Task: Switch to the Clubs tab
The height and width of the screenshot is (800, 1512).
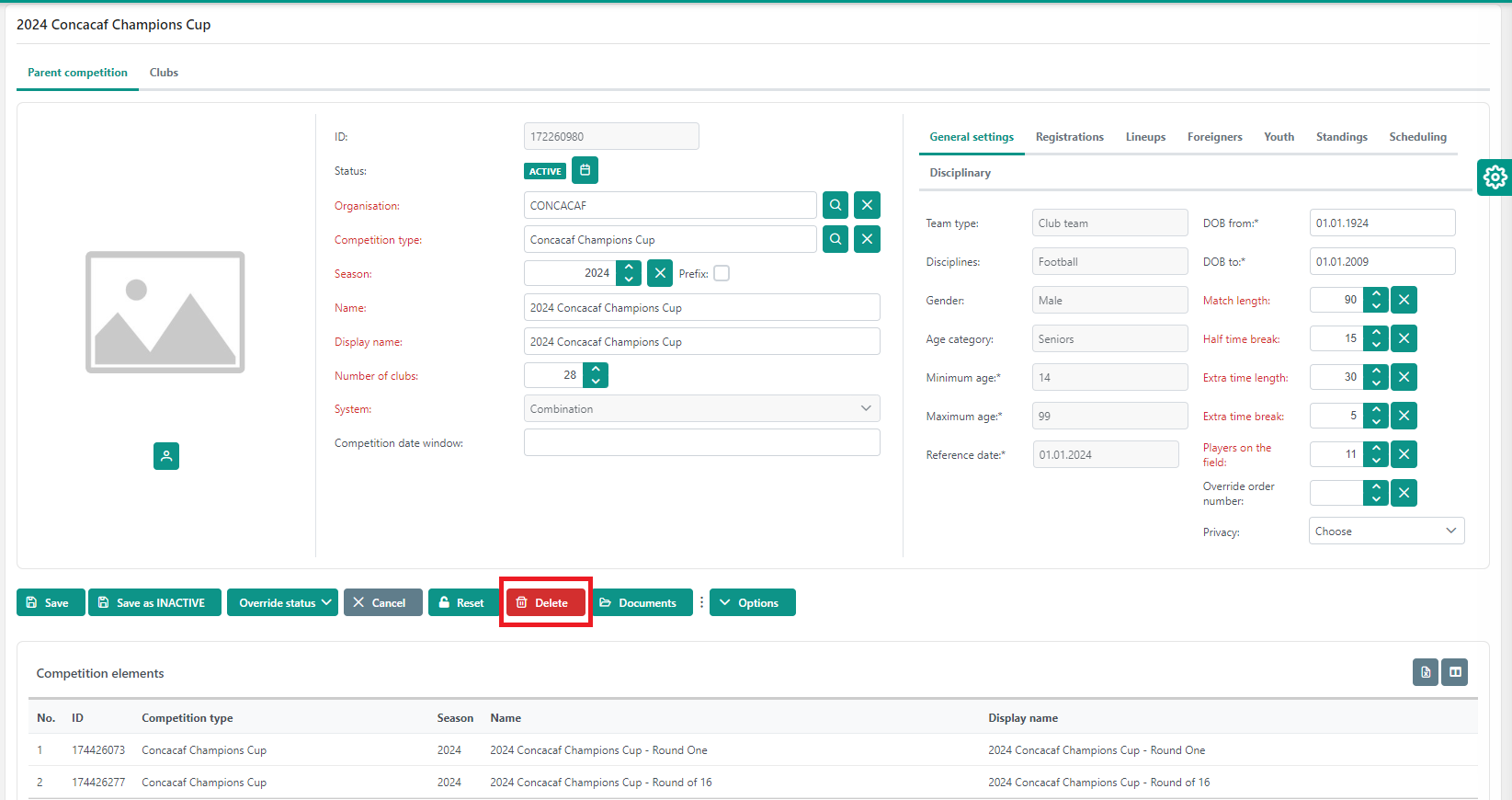Action: (x=164, y=73)
